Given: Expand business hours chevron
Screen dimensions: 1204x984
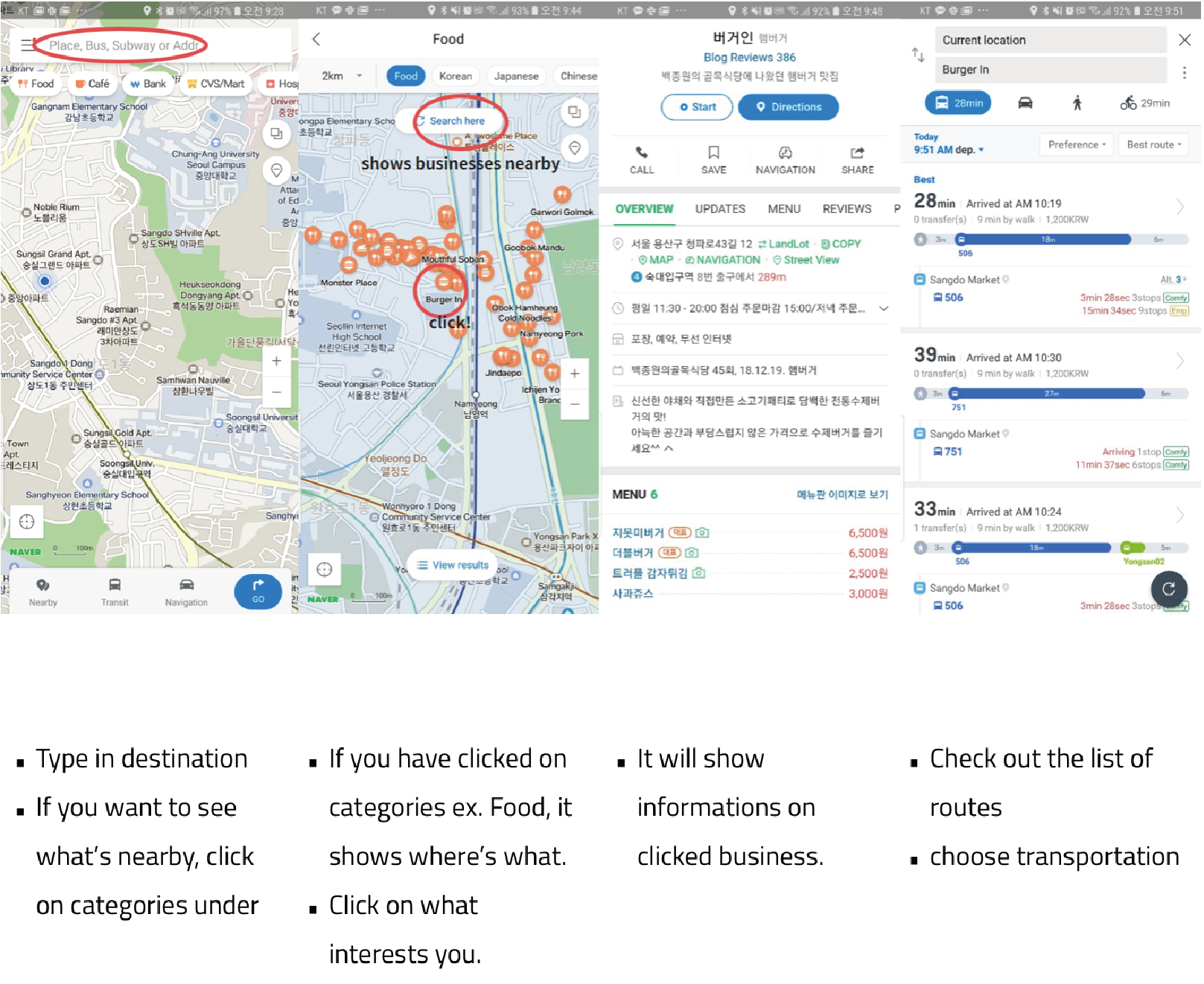Looking at the screenshot, I should pyautogui.click(x=884, y=308).
